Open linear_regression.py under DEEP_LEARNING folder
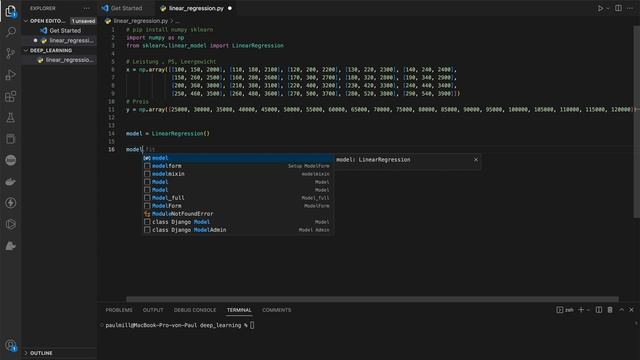 [60, 60]
